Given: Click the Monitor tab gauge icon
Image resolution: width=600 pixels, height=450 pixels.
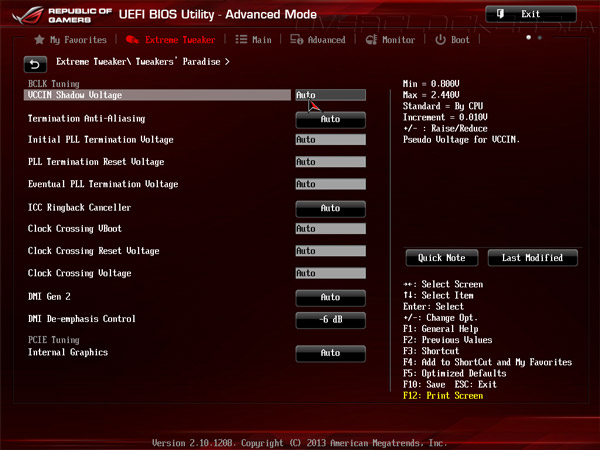Looking at the screenshot, I should tap(371, 39).
